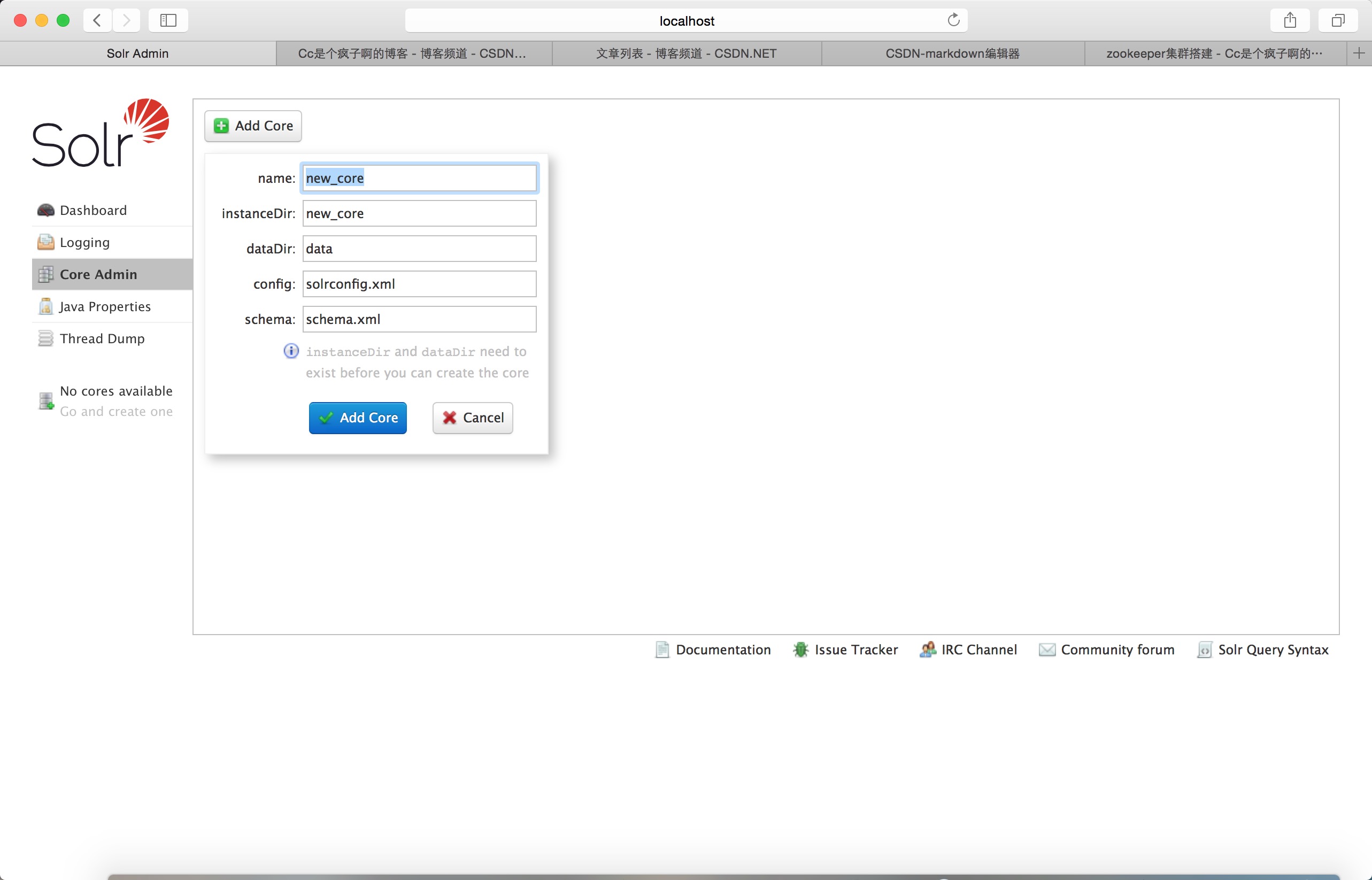This screenshot has width=1372, height=880.
Task: Open a new browser tab with plus
Action: [1359, 53]
